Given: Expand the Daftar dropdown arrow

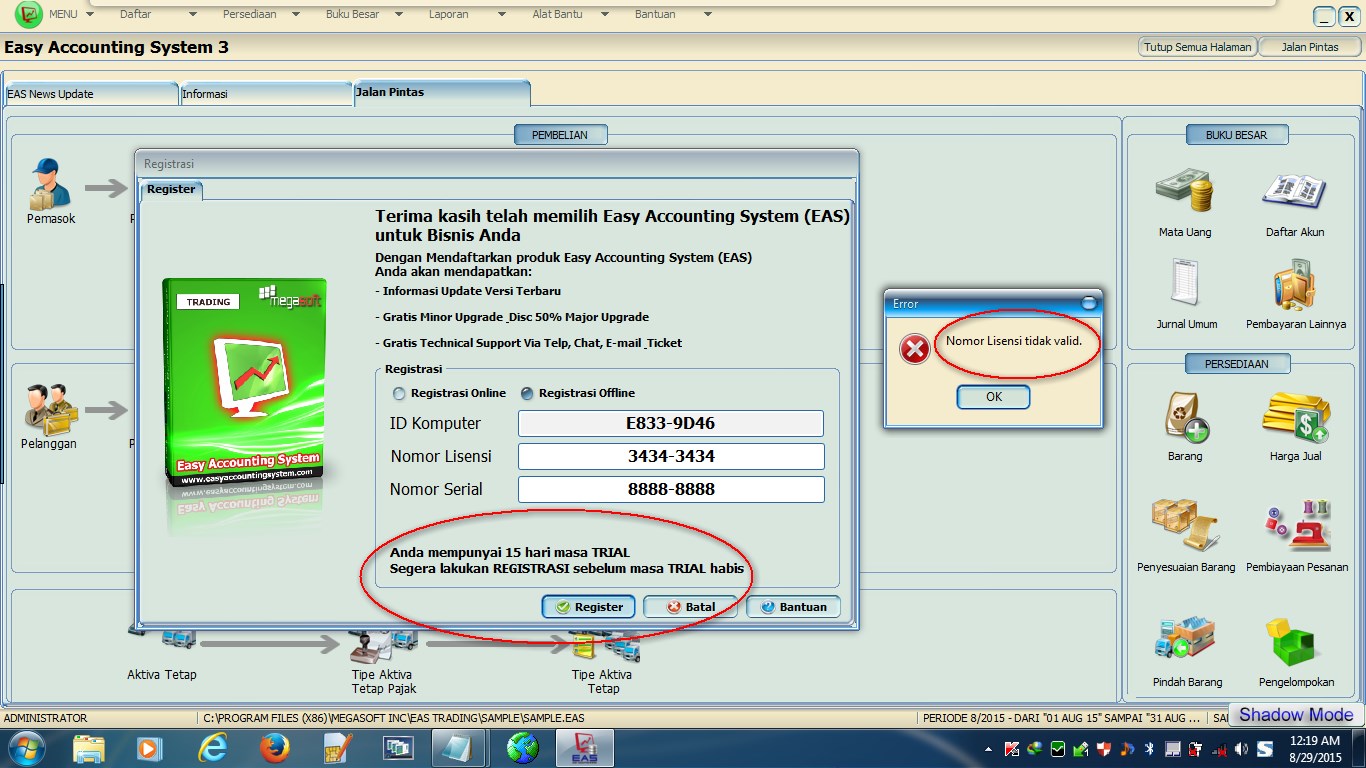Looking at the screenshot, I should (193, 15).
